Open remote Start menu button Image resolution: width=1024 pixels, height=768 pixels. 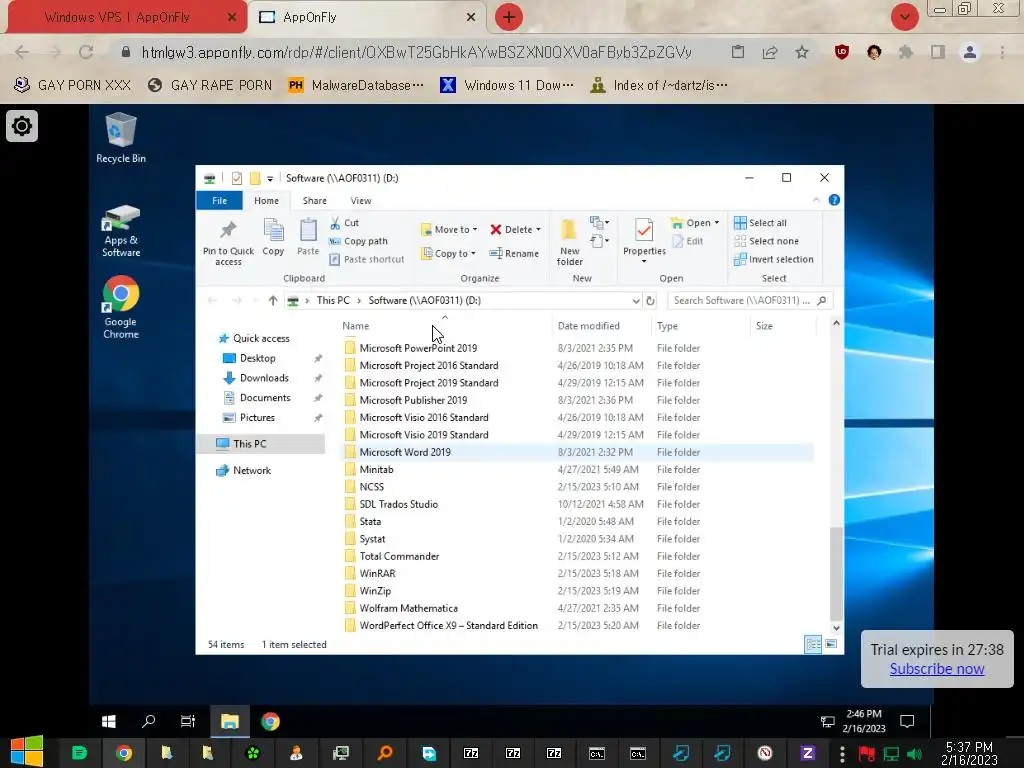pos(109,721)
